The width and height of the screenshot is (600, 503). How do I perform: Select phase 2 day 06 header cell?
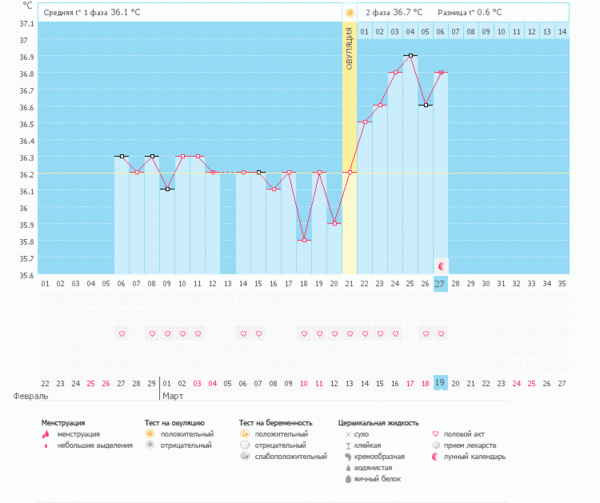[440, 32]
